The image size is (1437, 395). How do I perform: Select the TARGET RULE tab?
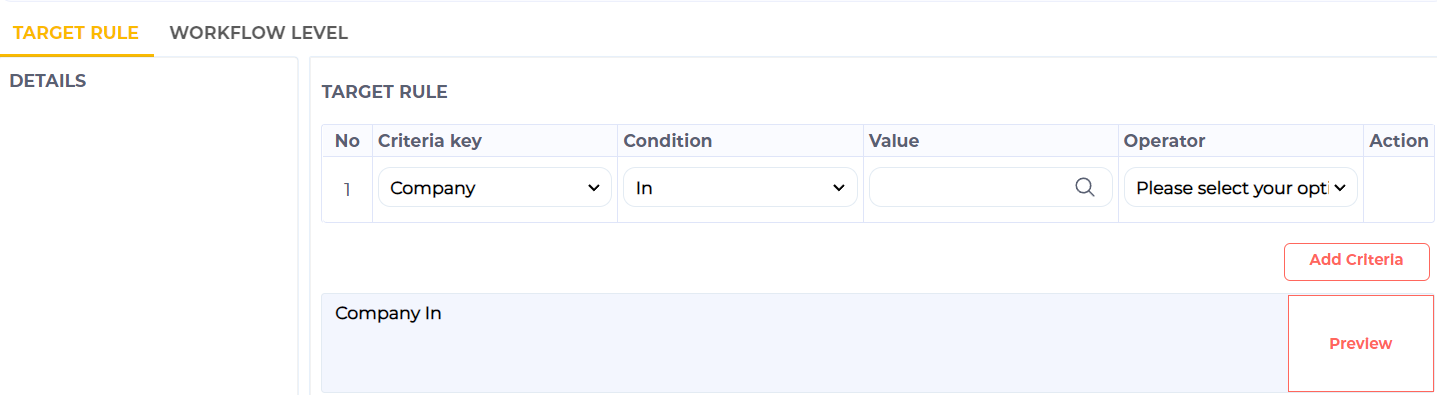[76, 32]
